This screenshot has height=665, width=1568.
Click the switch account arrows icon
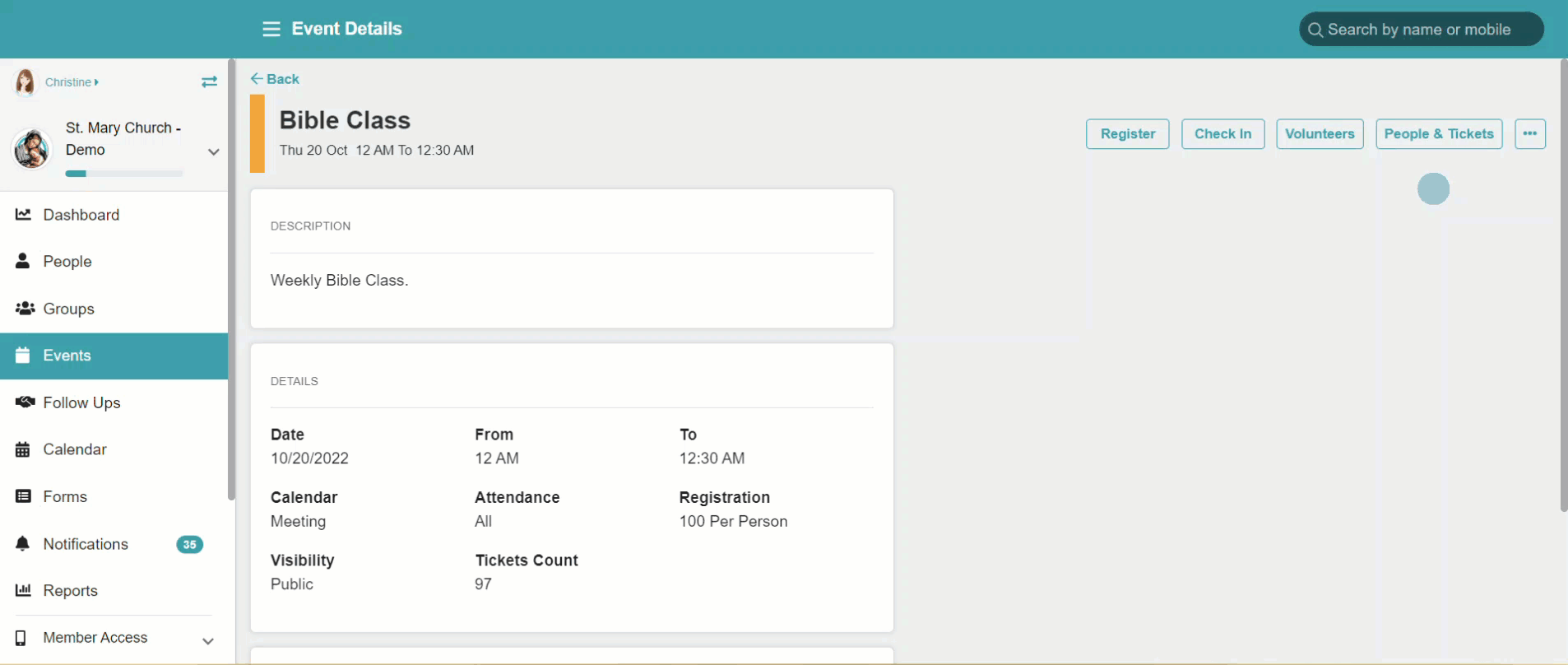pos(209,81)
